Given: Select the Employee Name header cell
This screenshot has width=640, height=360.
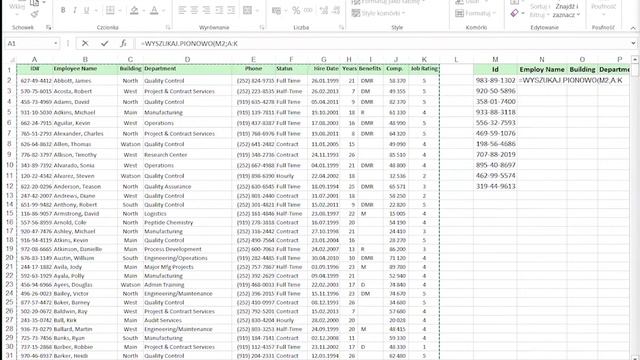Looking at the screenshot, I should pyautogui.click(x=85, y=69).
